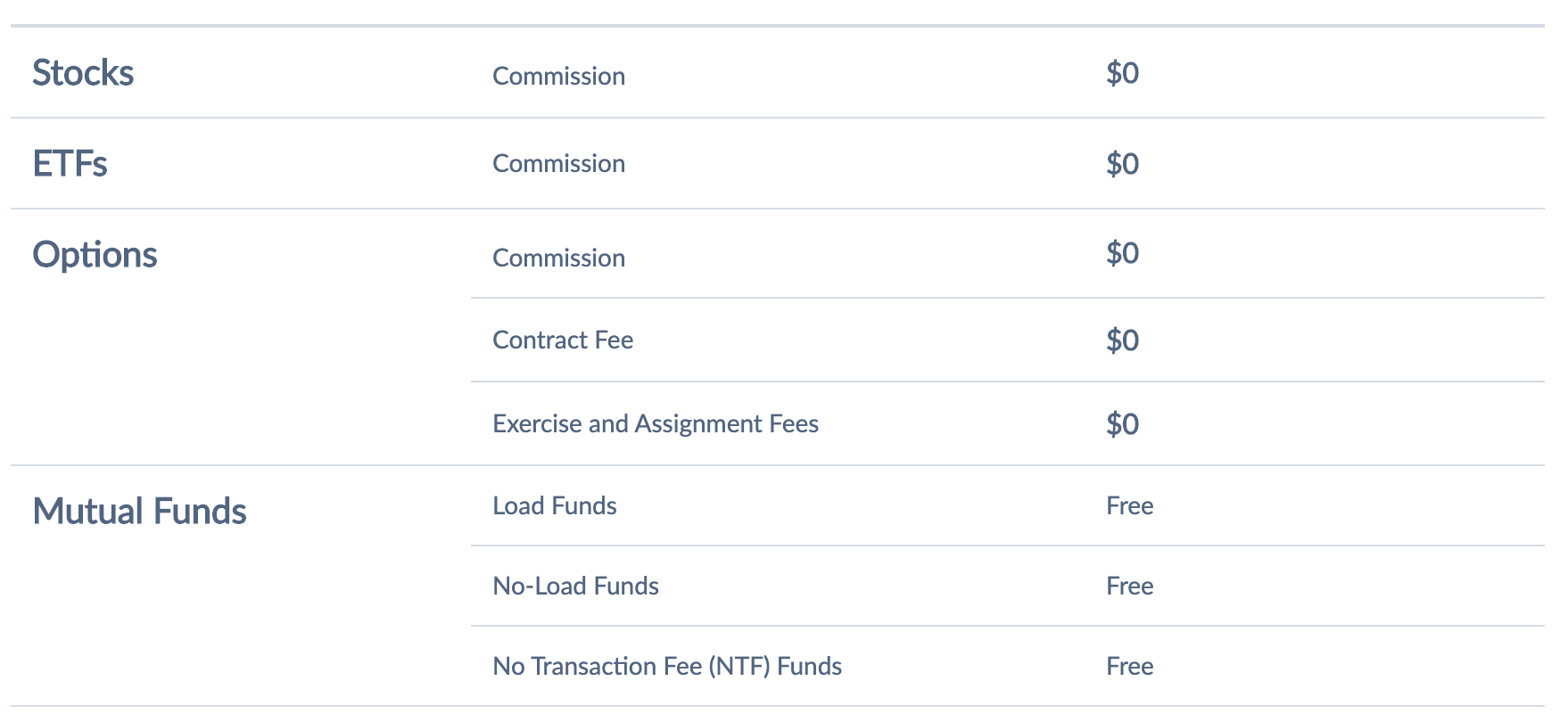Select the Load Funds label
This screenshot has width=1568, height=722.
[x=555, y=506]
